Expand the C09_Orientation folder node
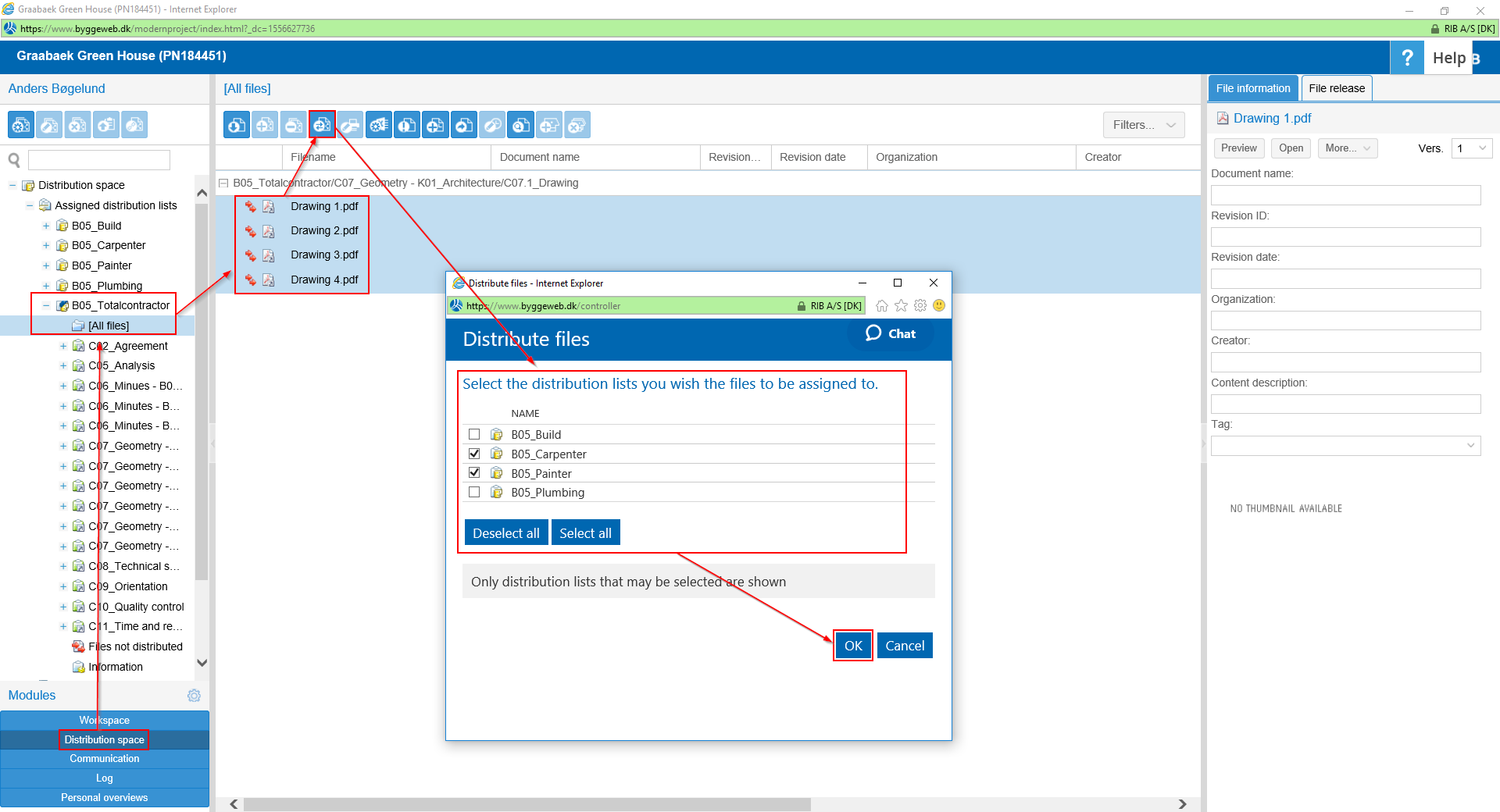 pyautogui.click(x=63, y=586)
